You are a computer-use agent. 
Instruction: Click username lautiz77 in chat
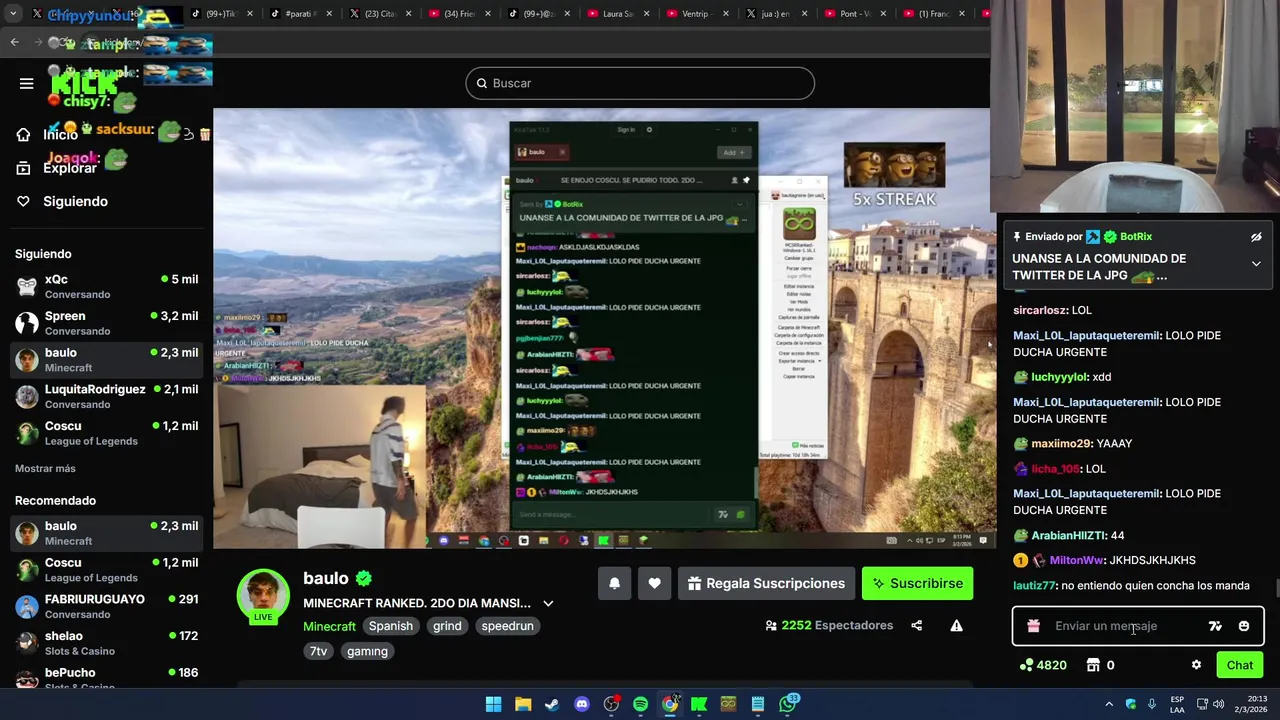(1034, 585)
